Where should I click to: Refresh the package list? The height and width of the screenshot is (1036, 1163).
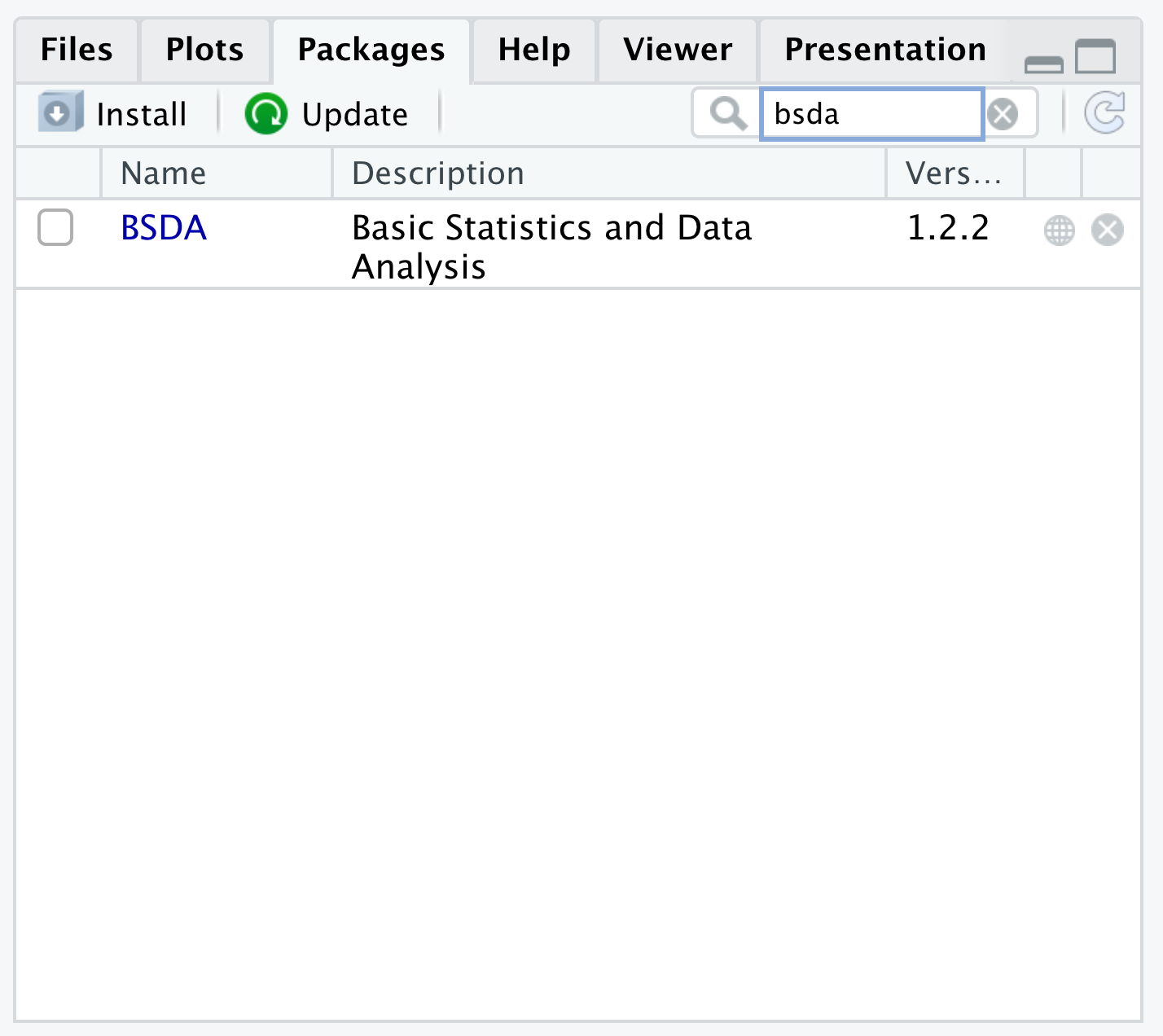(1104, 113)
